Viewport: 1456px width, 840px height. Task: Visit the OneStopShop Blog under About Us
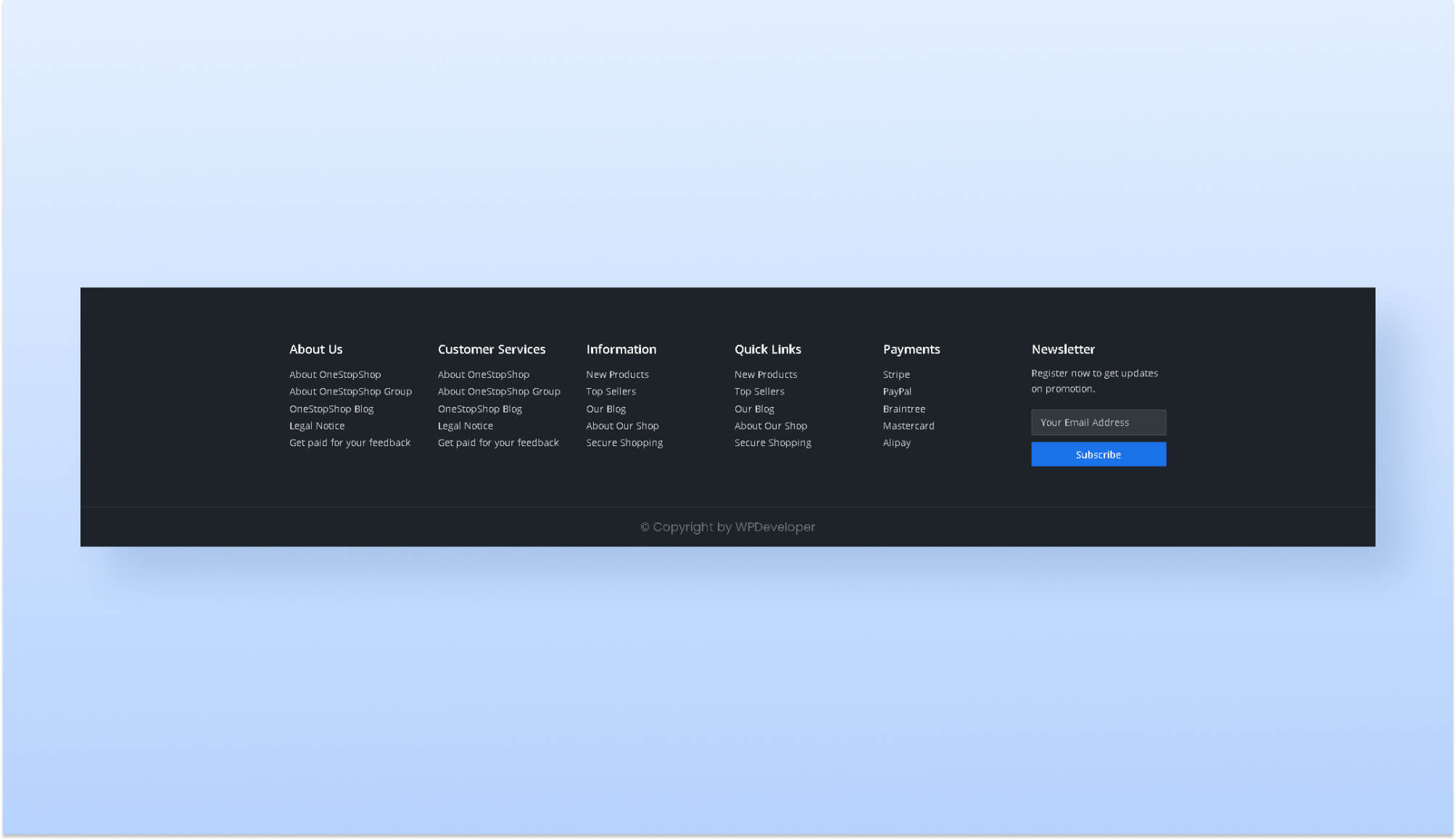click(331, 408)
